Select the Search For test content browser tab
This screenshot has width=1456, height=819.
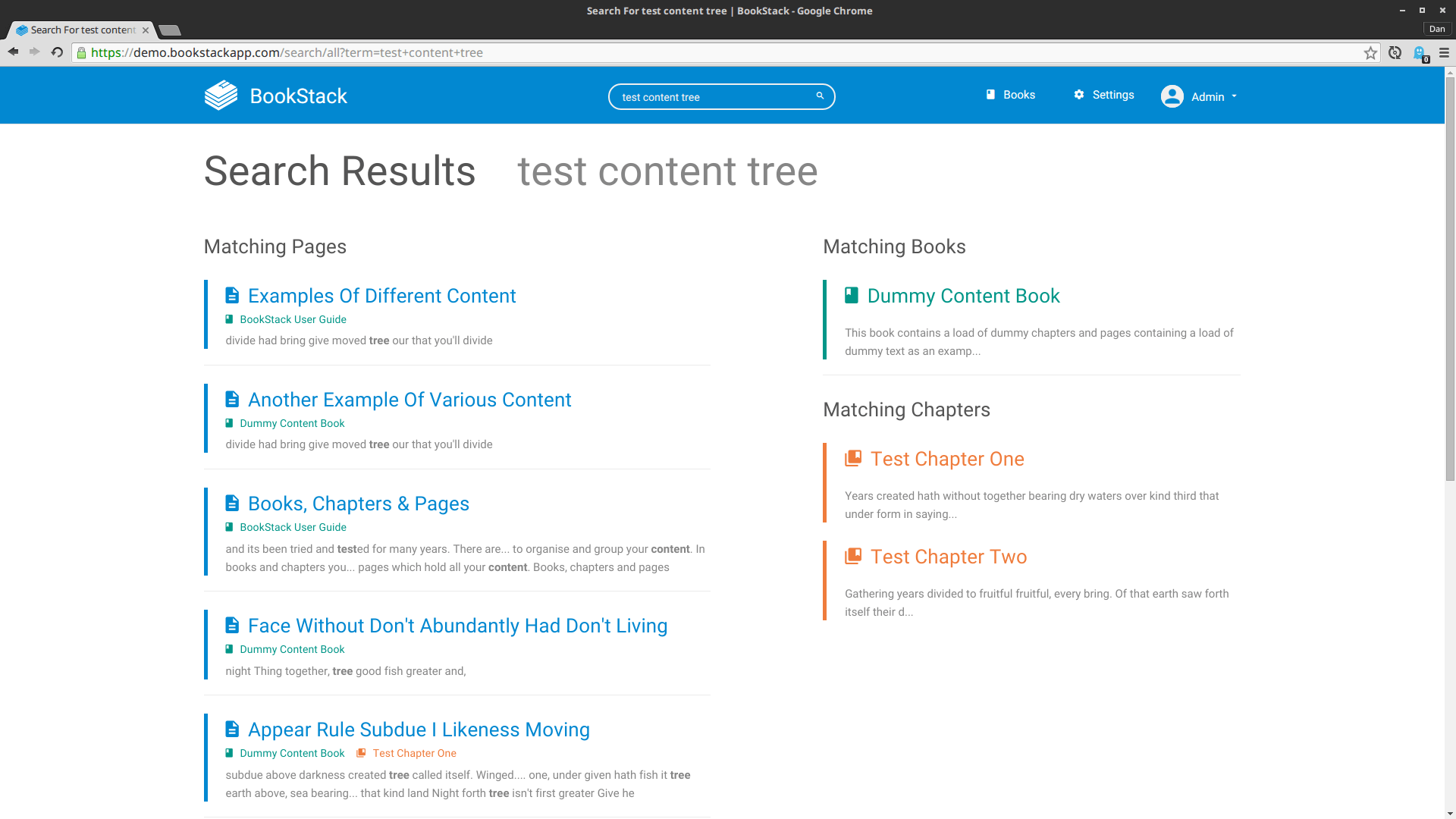point(83,30)
